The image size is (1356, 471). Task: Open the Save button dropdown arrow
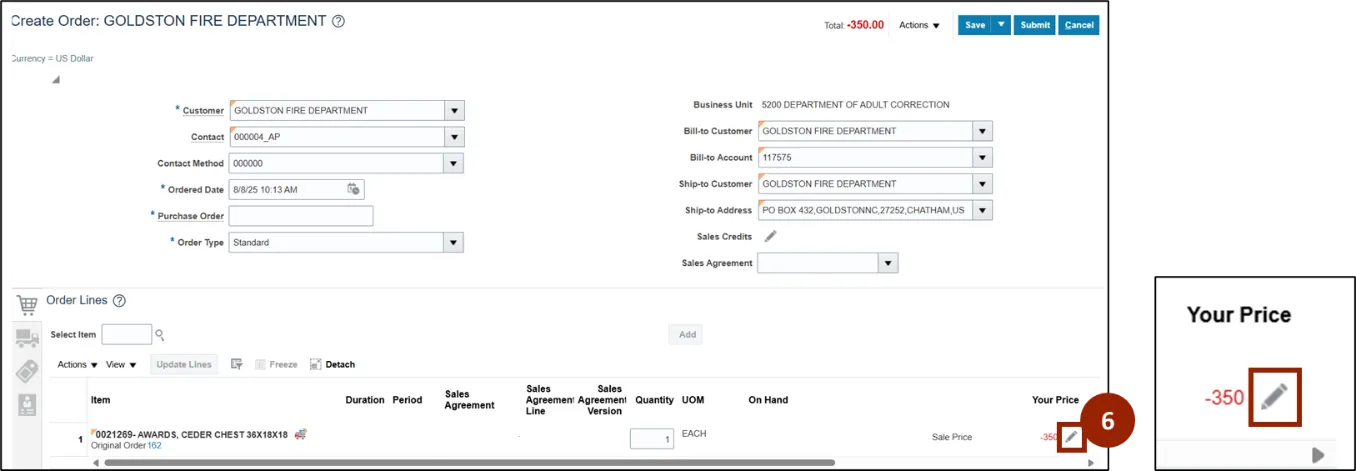[1001, 25]
